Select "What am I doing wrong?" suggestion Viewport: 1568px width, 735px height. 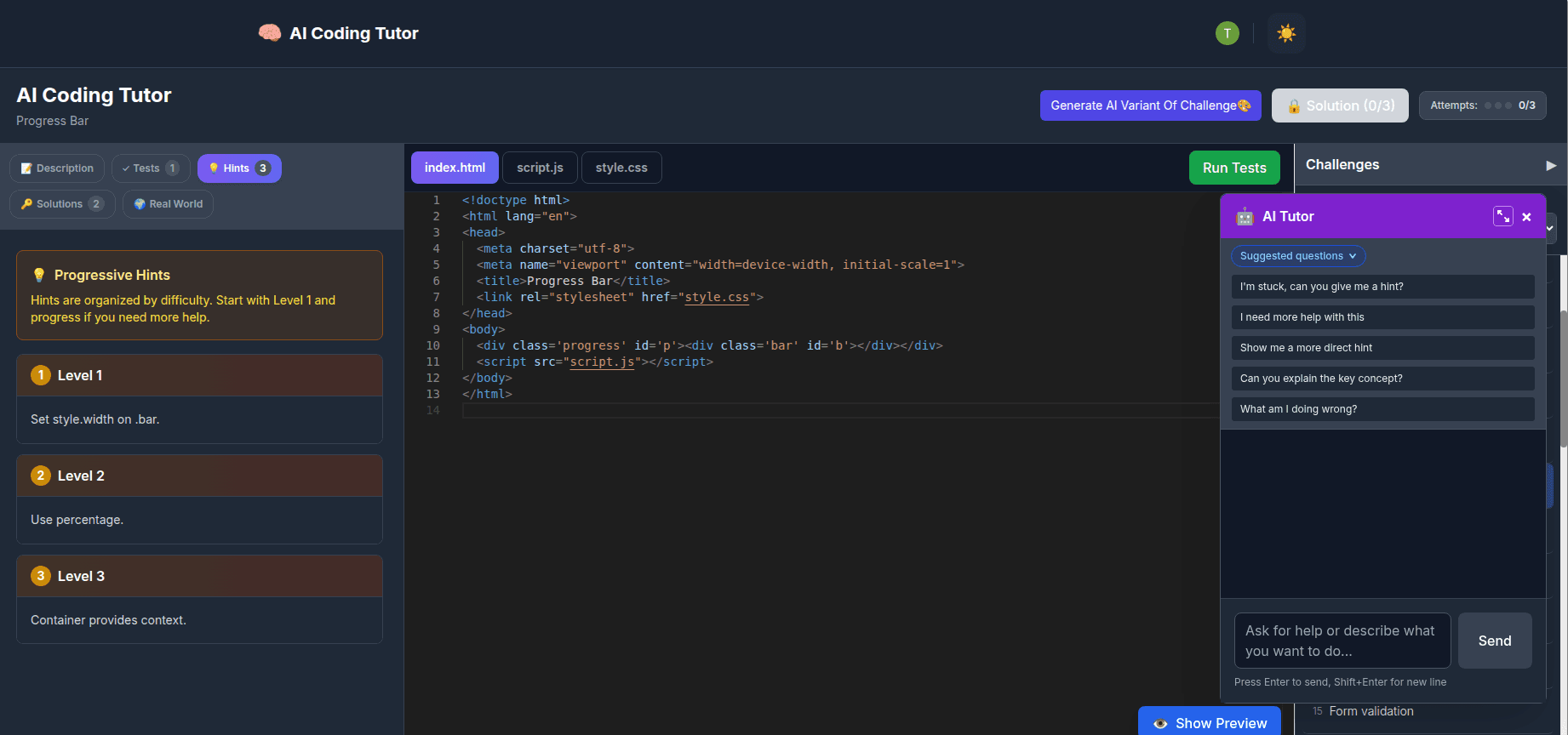[1382, 409]
